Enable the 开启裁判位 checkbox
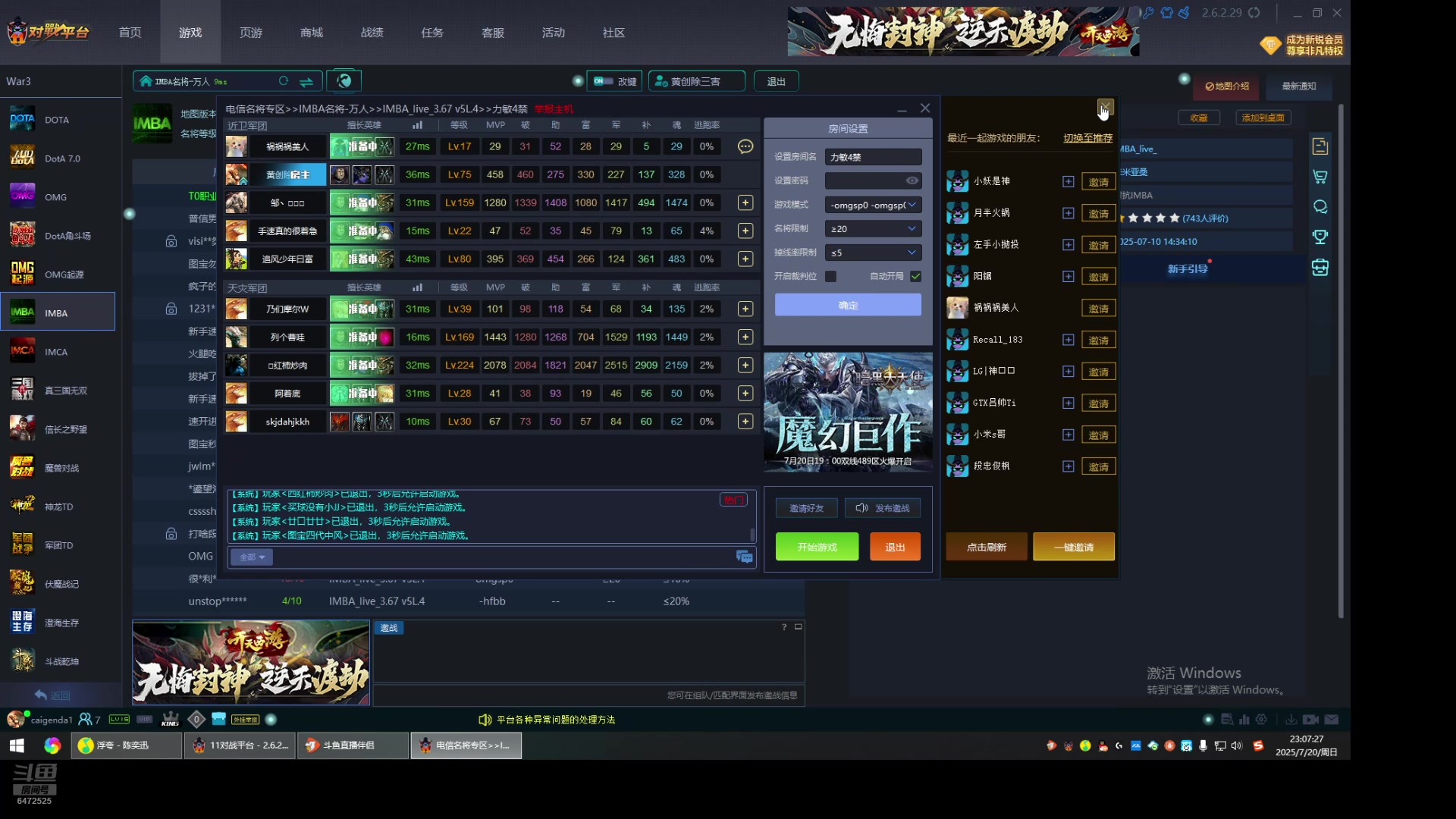Viewport: 1456px width, 819px height. pos(830,277)
